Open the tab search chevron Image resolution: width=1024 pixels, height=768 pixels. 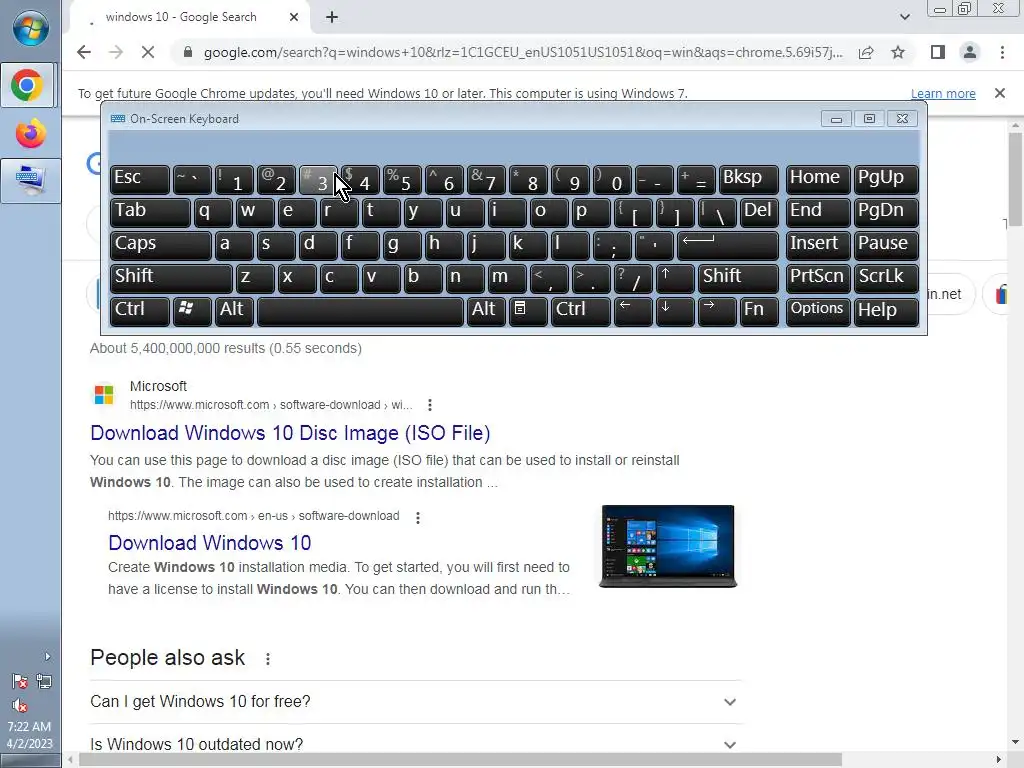pyautogui.click(x=904, y=17)
